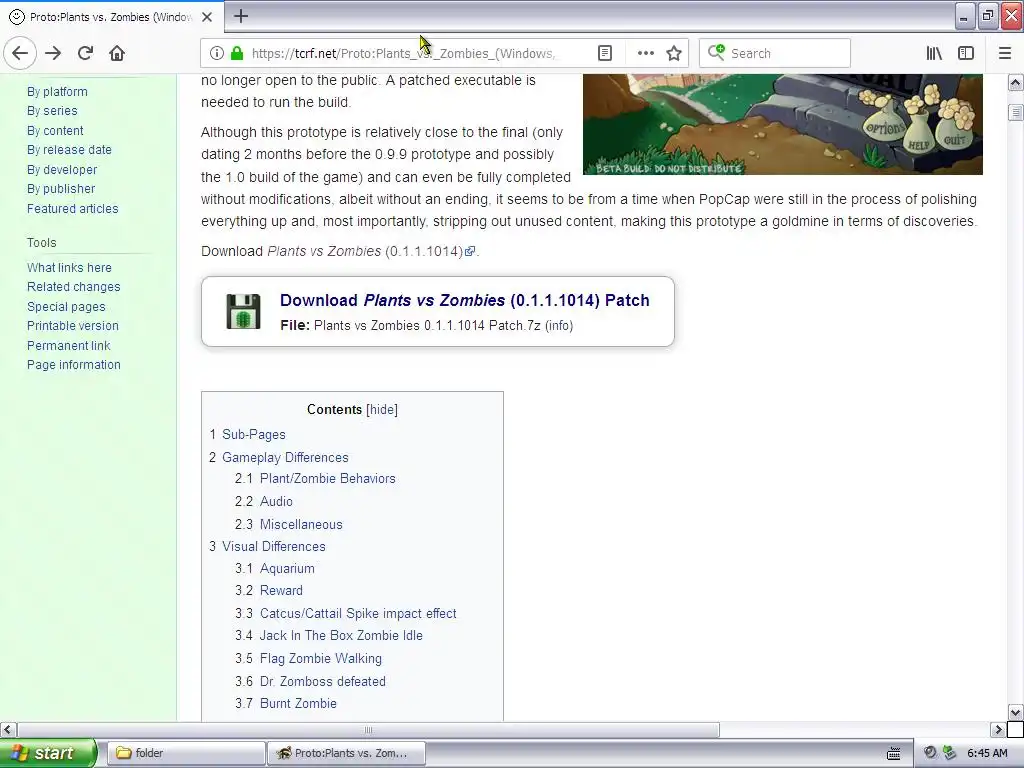This screenshot has height=768, width=1024.
Task: Open Page information
Action: point(74,365)
